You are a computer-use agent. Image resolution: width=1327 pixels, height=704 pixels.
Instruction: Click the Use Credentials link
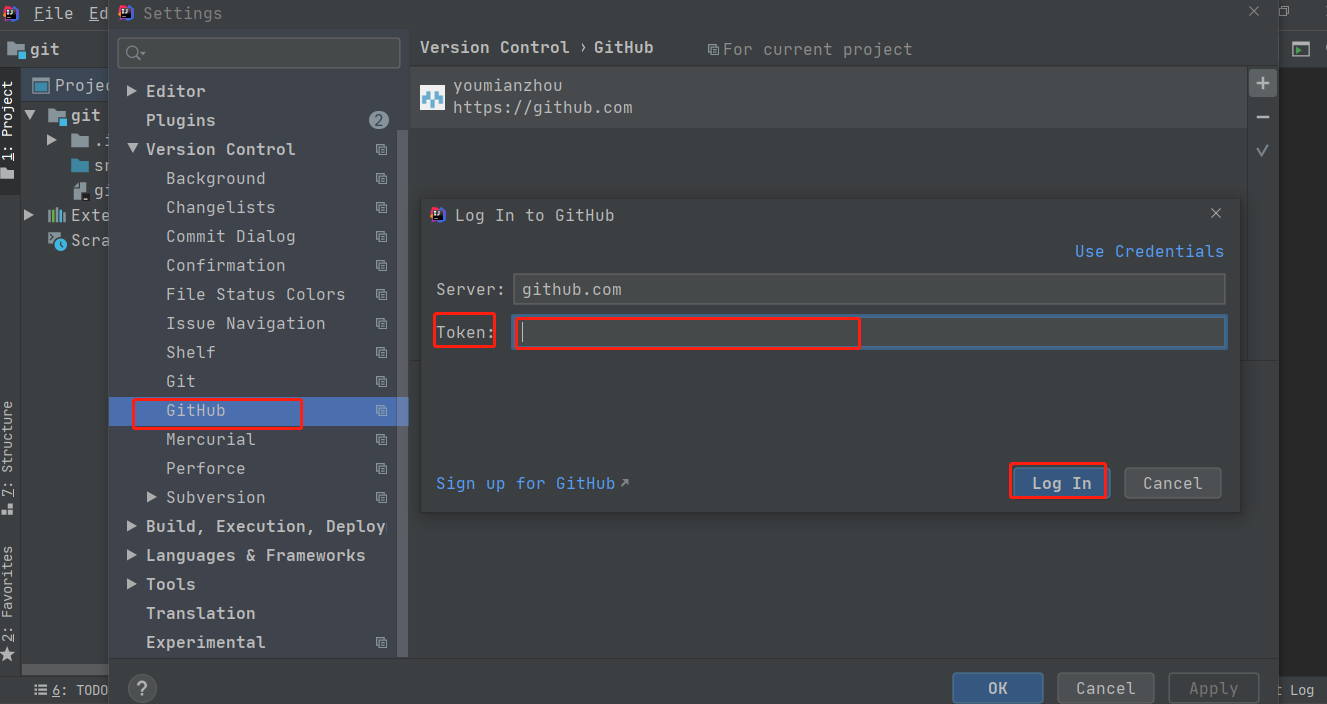tap(1149, 251)
